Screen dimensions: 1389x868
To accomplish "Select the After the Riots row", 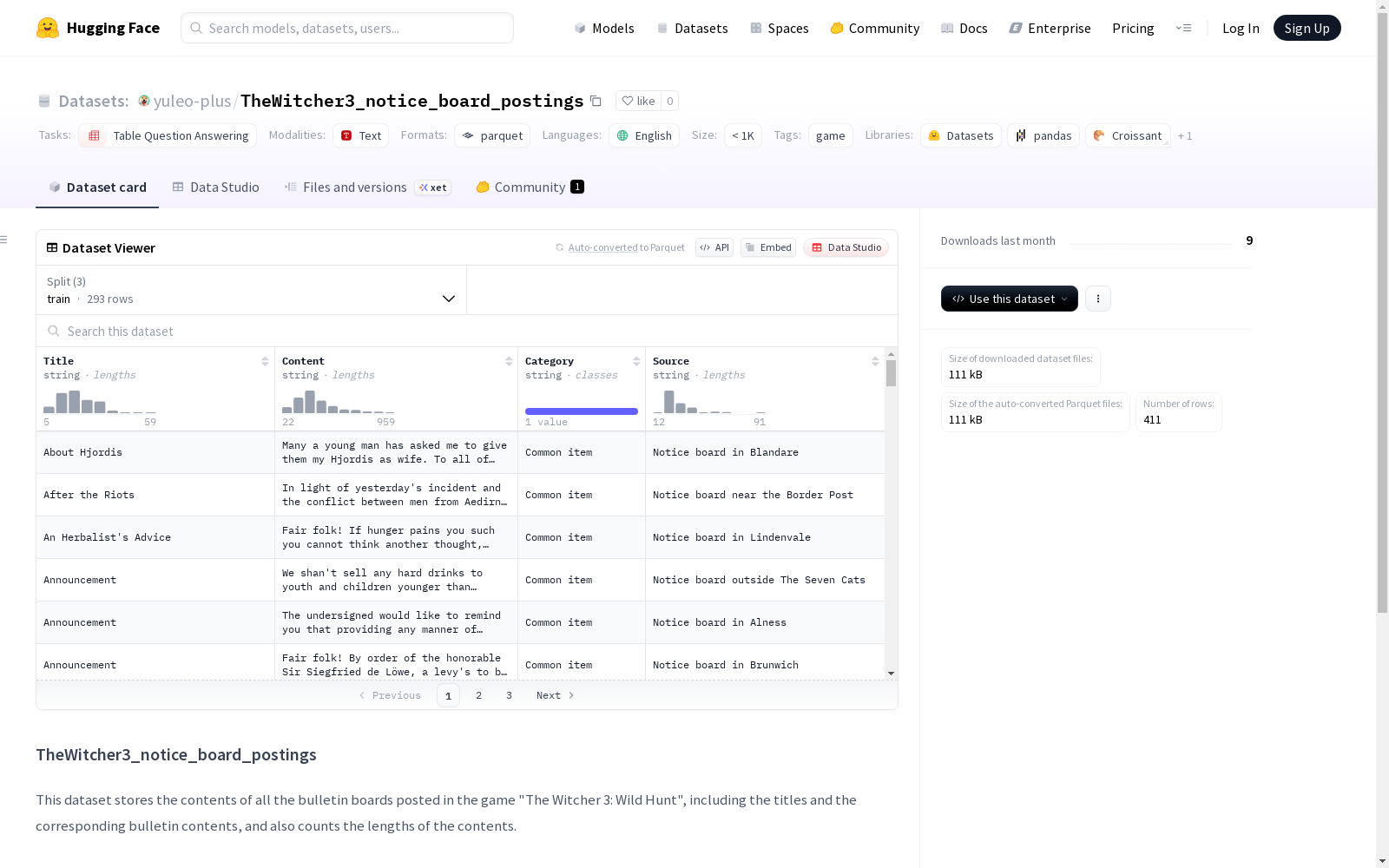I will tap(460, 495).
